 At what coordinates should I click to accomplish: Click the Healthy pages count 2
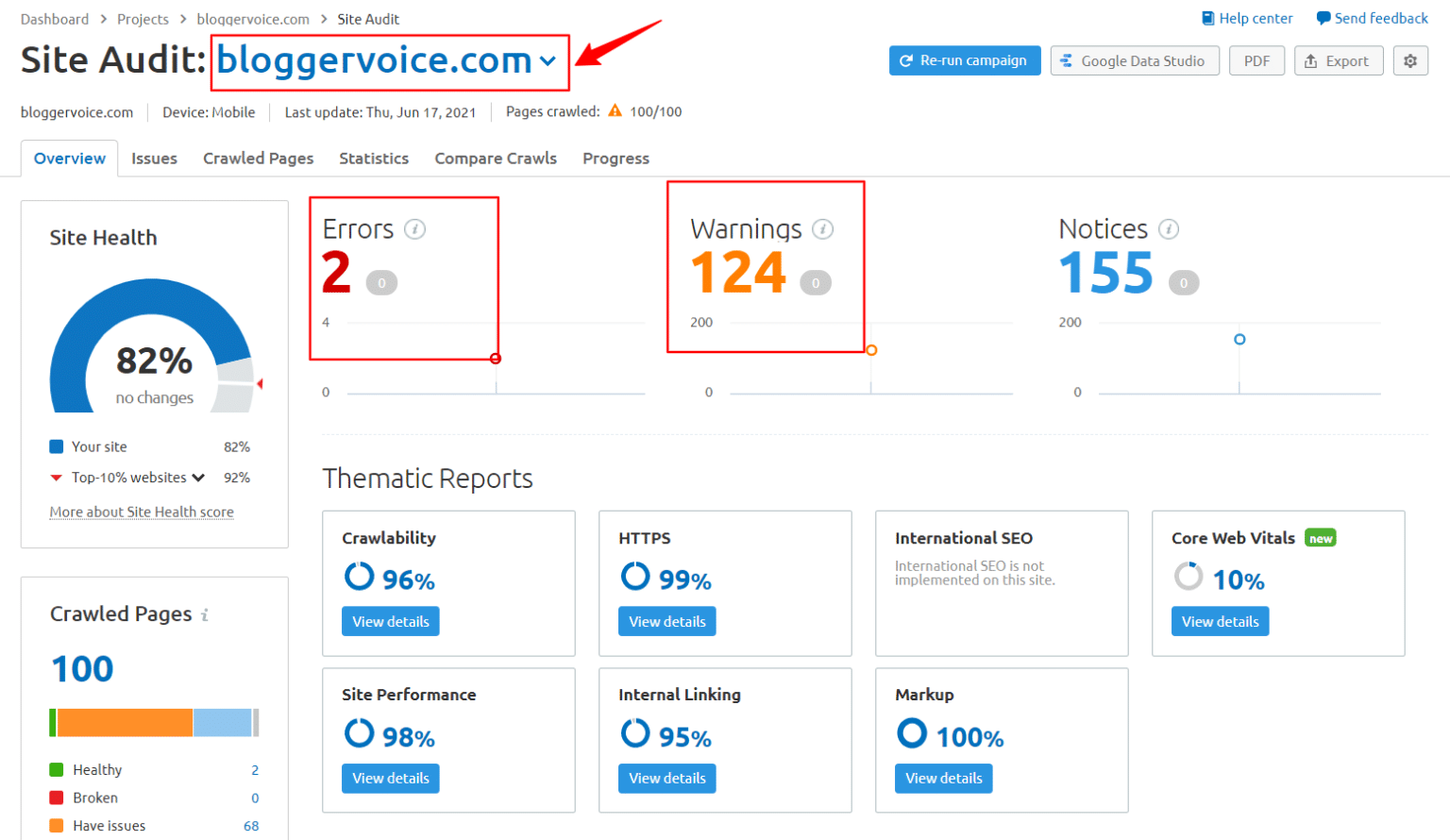click(255, 770)
